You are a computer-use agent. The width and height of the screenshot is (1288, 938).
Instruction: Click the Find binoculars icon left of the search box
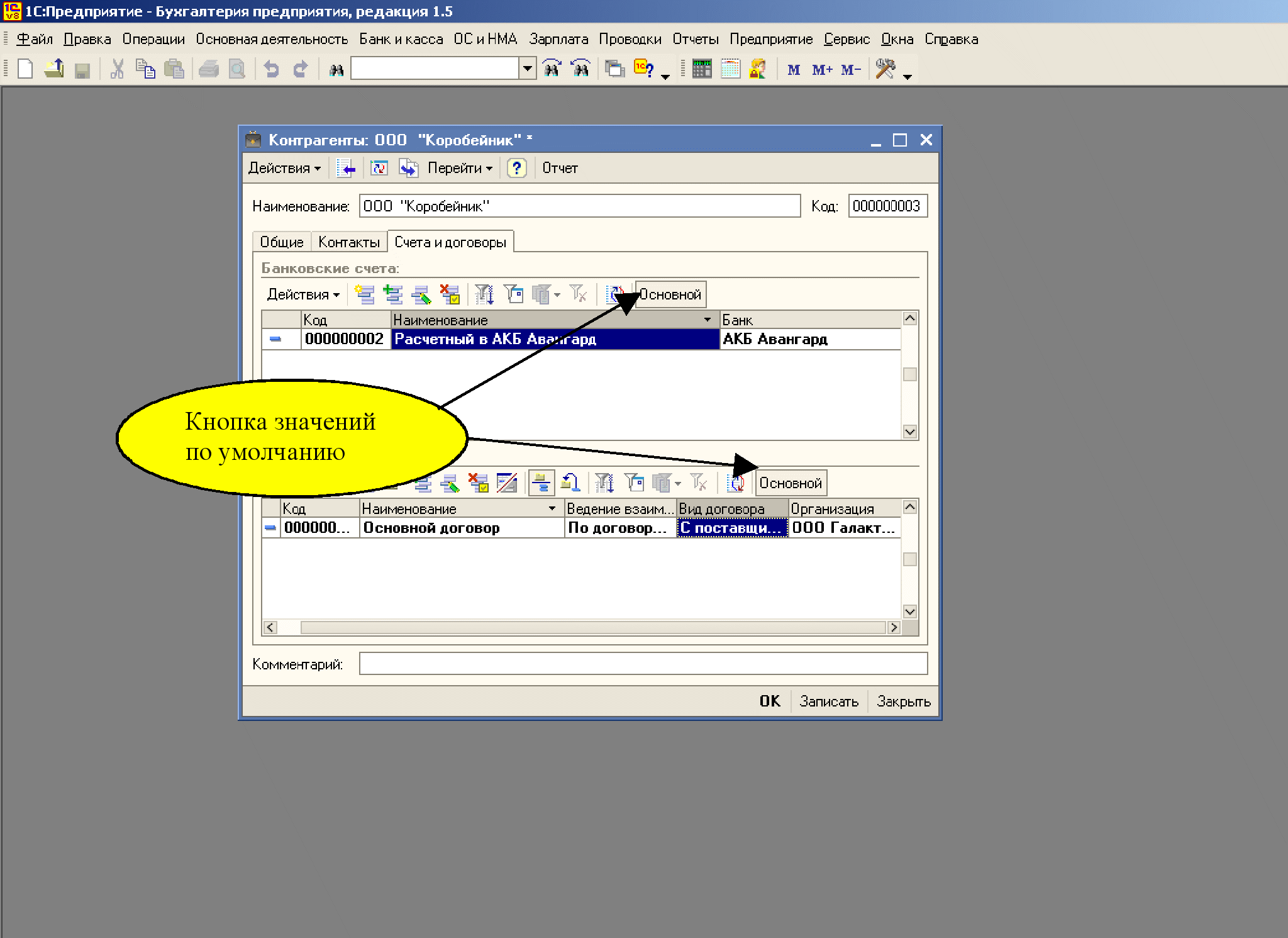coord(336,69)
